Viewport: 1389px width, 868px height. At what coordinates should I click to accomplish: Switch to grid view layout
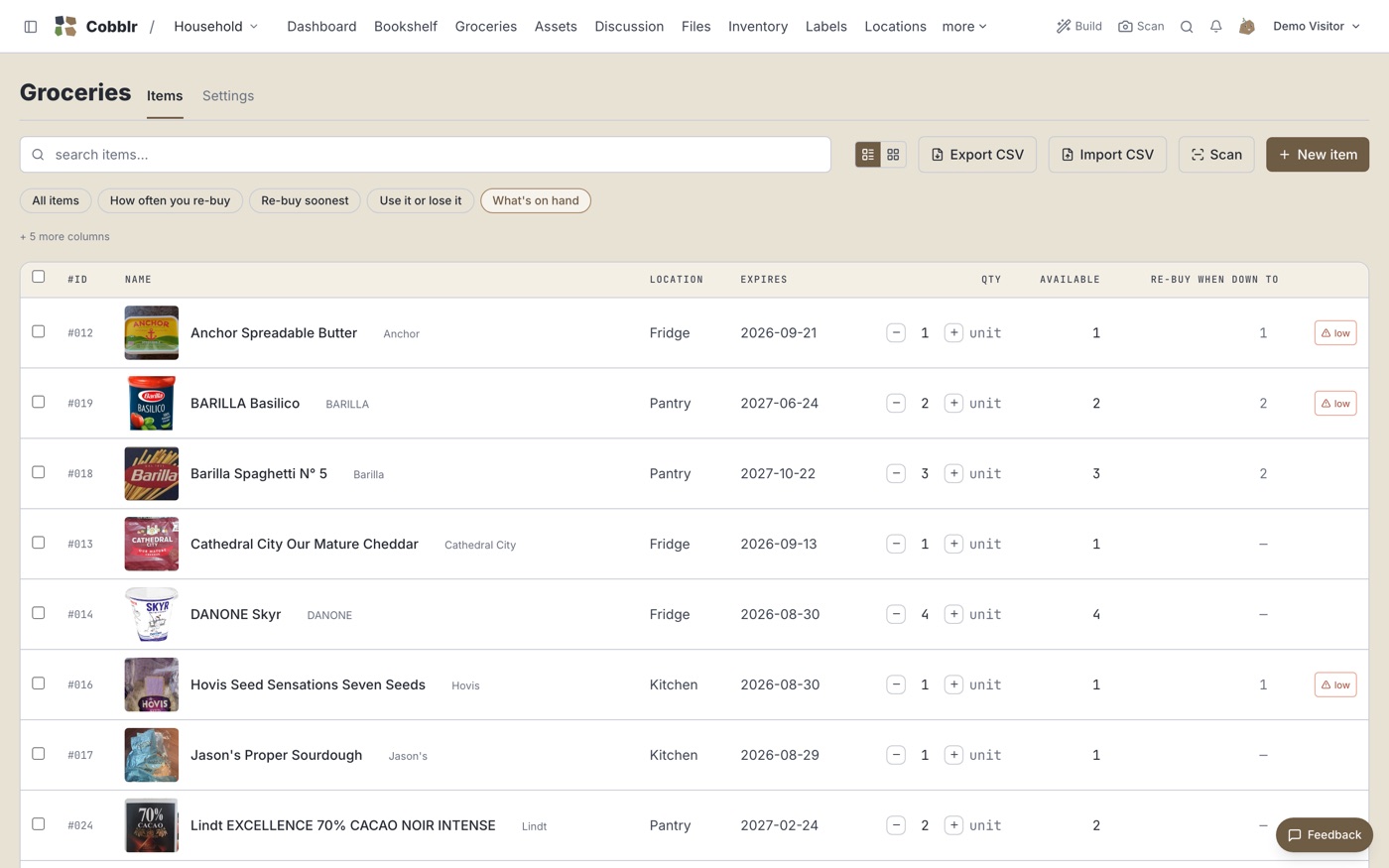point(893,155)
